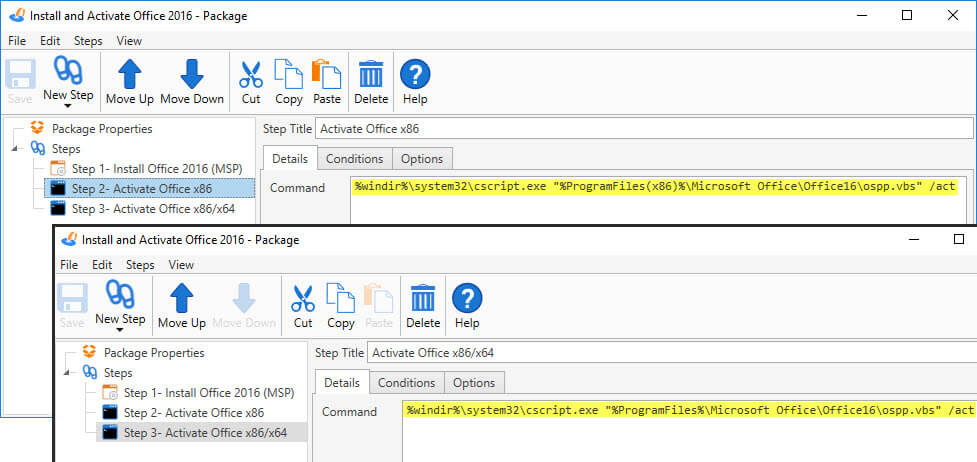Click Move Up arrow in front window

[182, 299]
